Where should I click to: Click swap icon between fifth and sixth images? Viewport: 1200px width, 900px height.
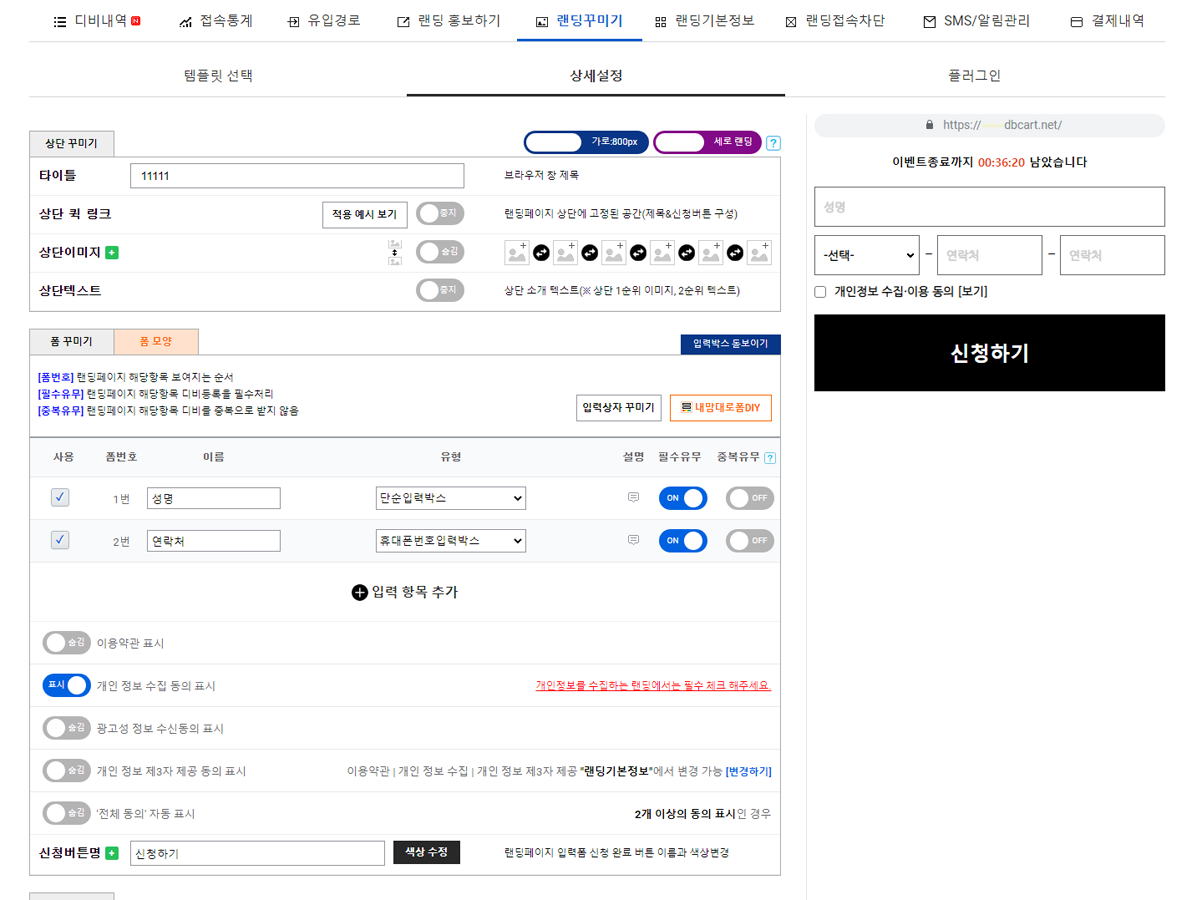(735, 253)
